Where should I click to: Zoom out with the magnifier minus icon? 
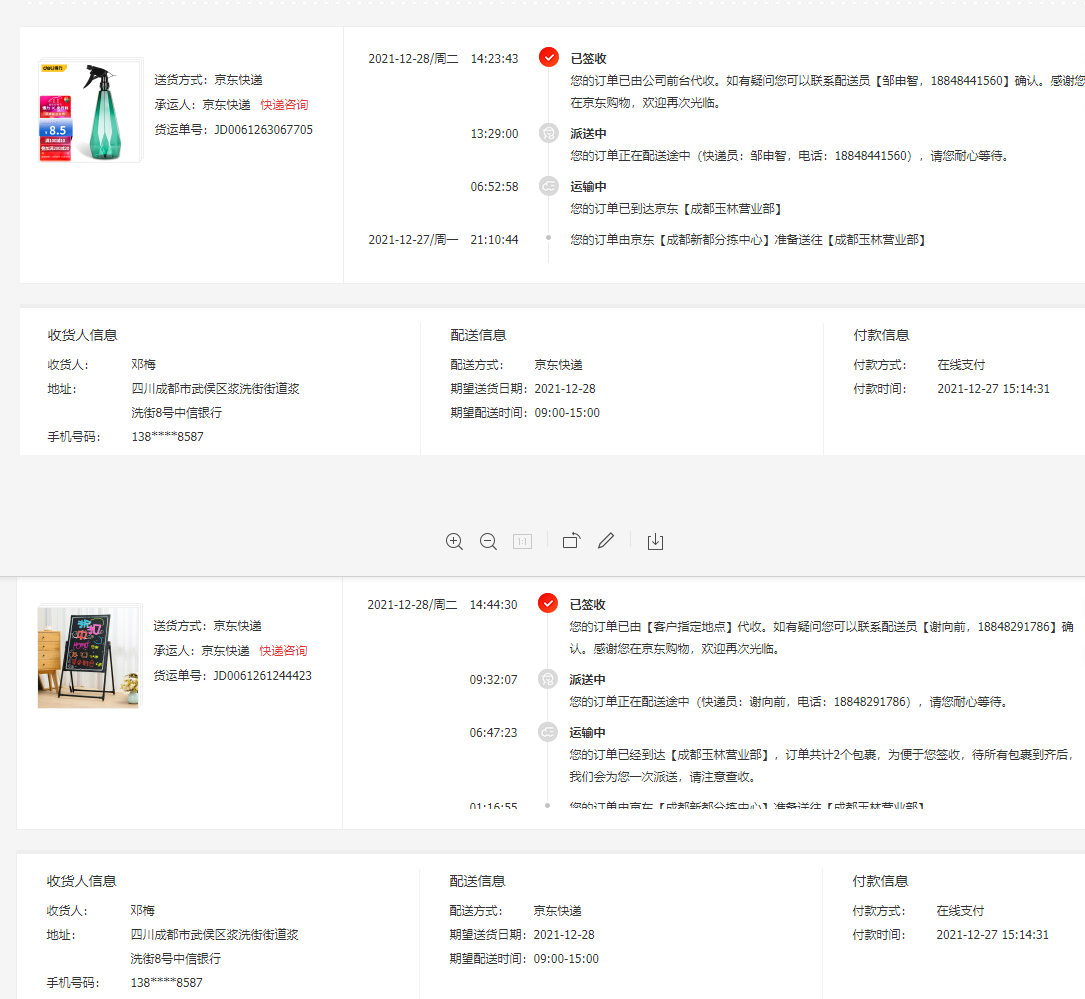pos(488,541)
